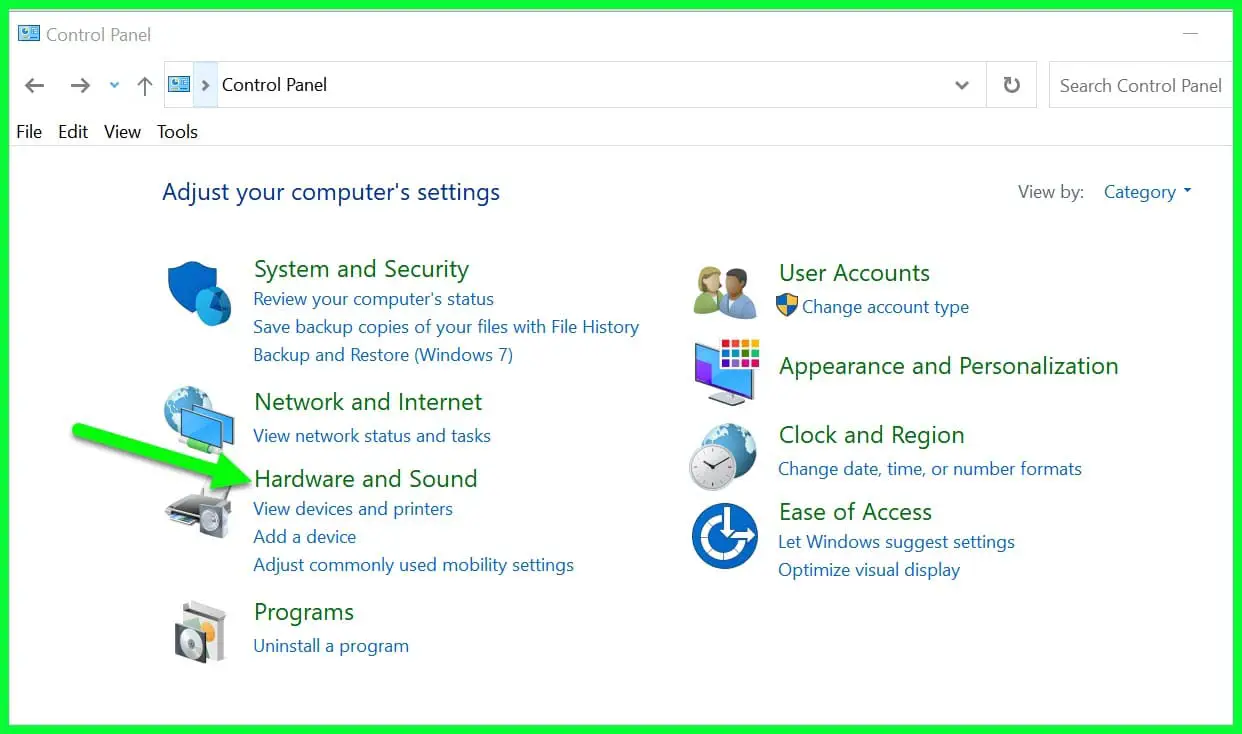
Task: Select Change date, time, or number formats
Action: pos(930,469)
